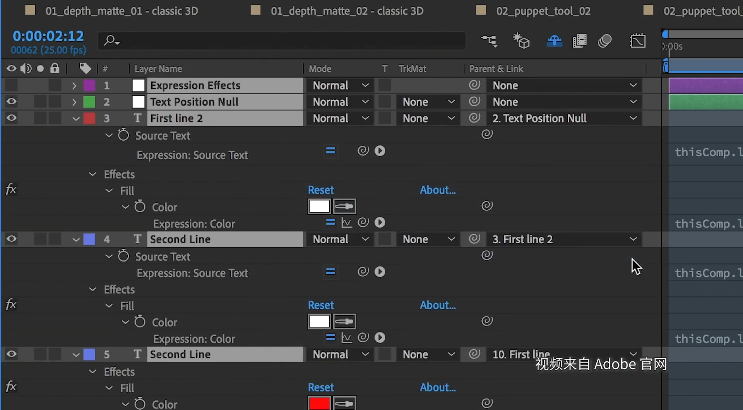Open the Graph Editor icon

[638, 41]
